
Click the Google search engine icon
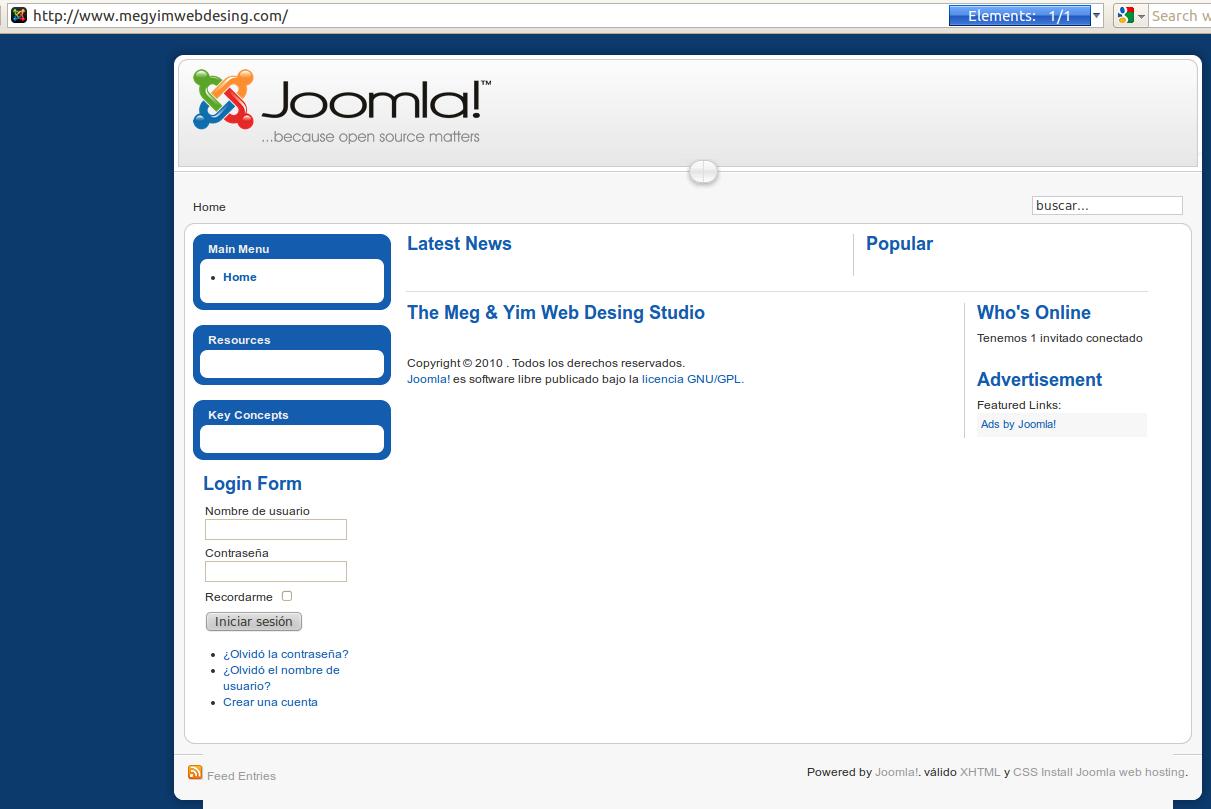pyautogui.click(x=1126, y=15)
